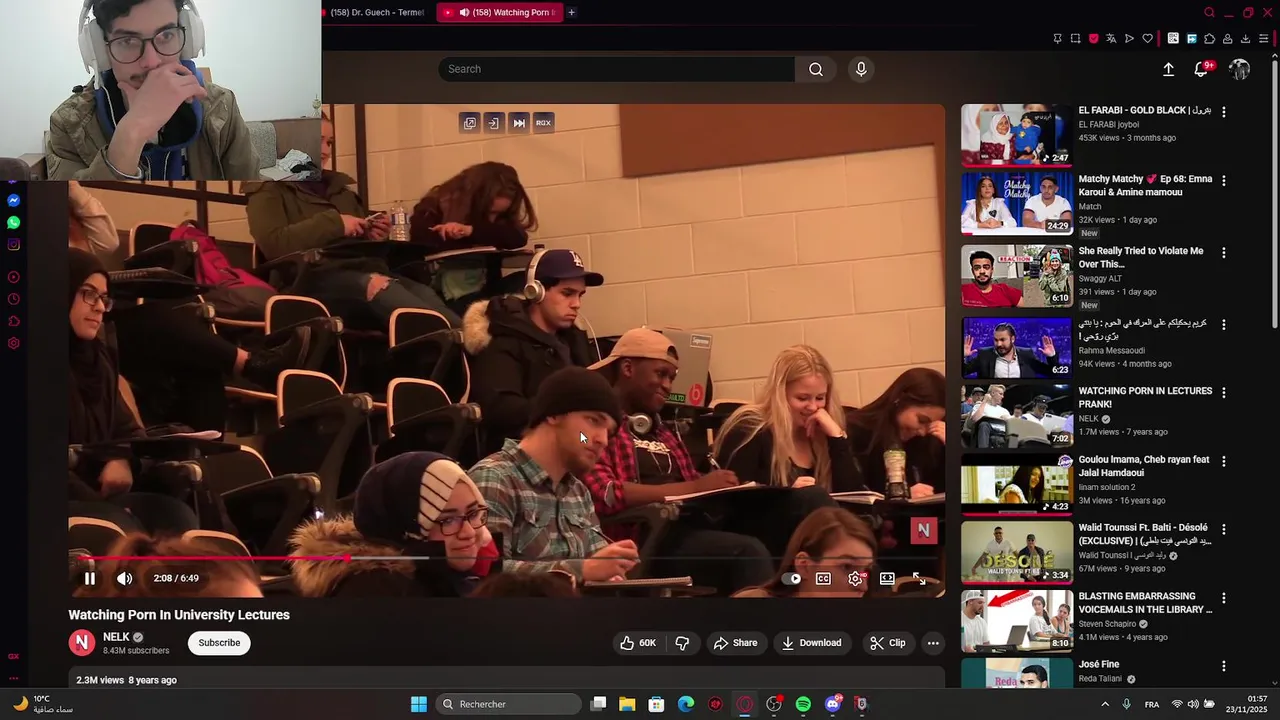Open the browser easy setup sliders
The height and width of the screenshot is (720, 1280).
point(1263,39)
